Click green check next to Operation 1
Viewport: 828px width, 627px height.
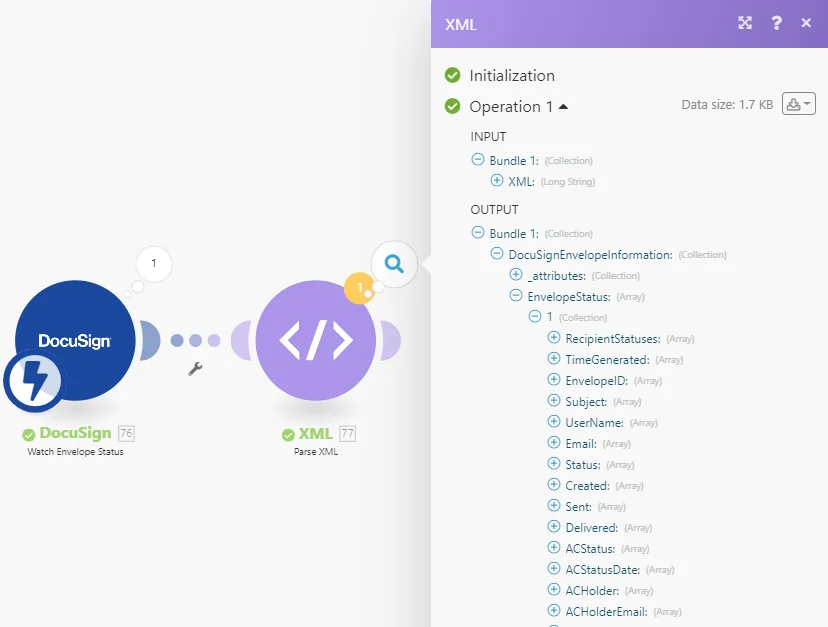[x=453, y=106]
